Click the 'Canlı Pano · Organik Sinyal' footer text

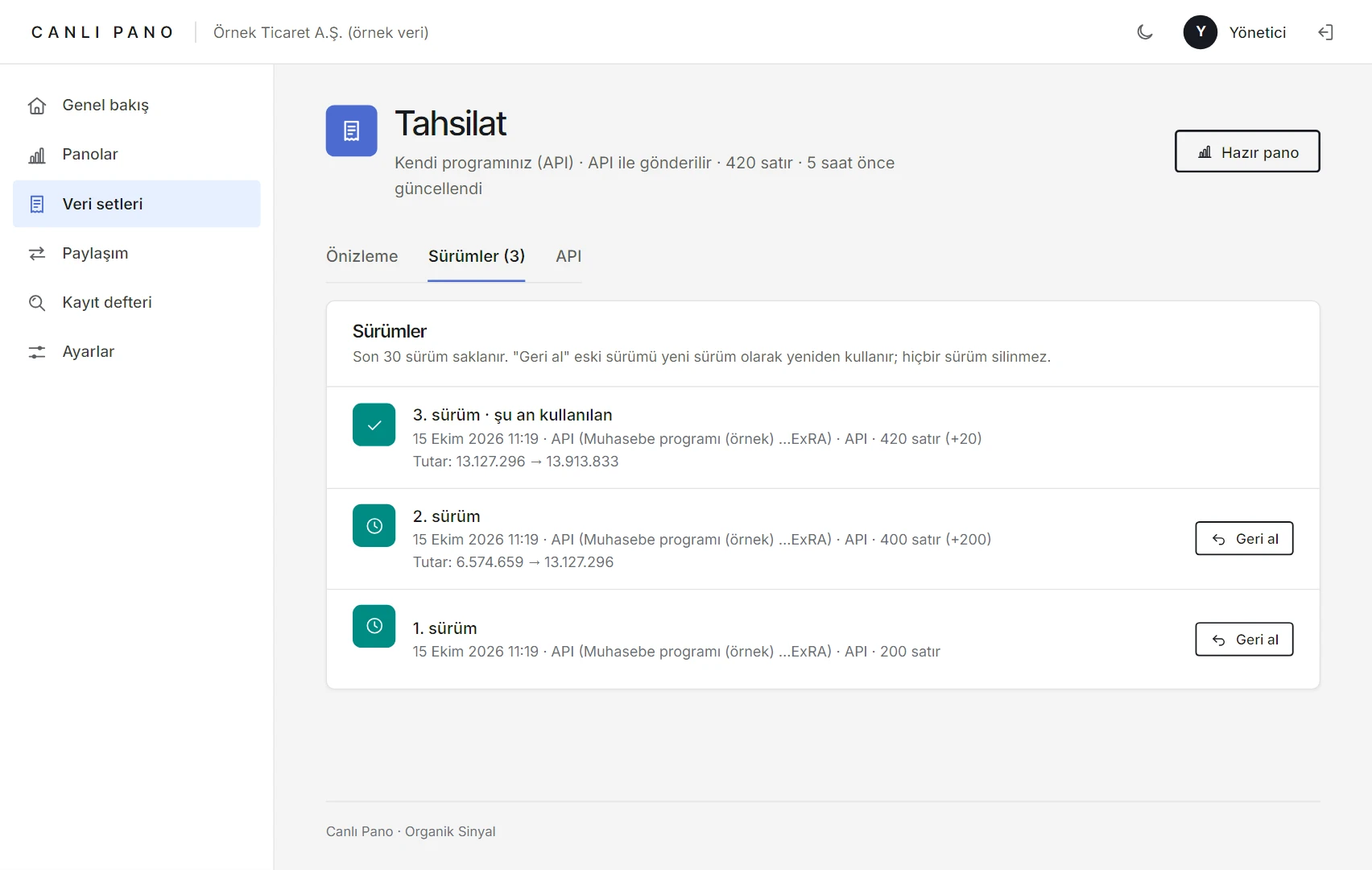pyautogui.click(x=411, y=831)
